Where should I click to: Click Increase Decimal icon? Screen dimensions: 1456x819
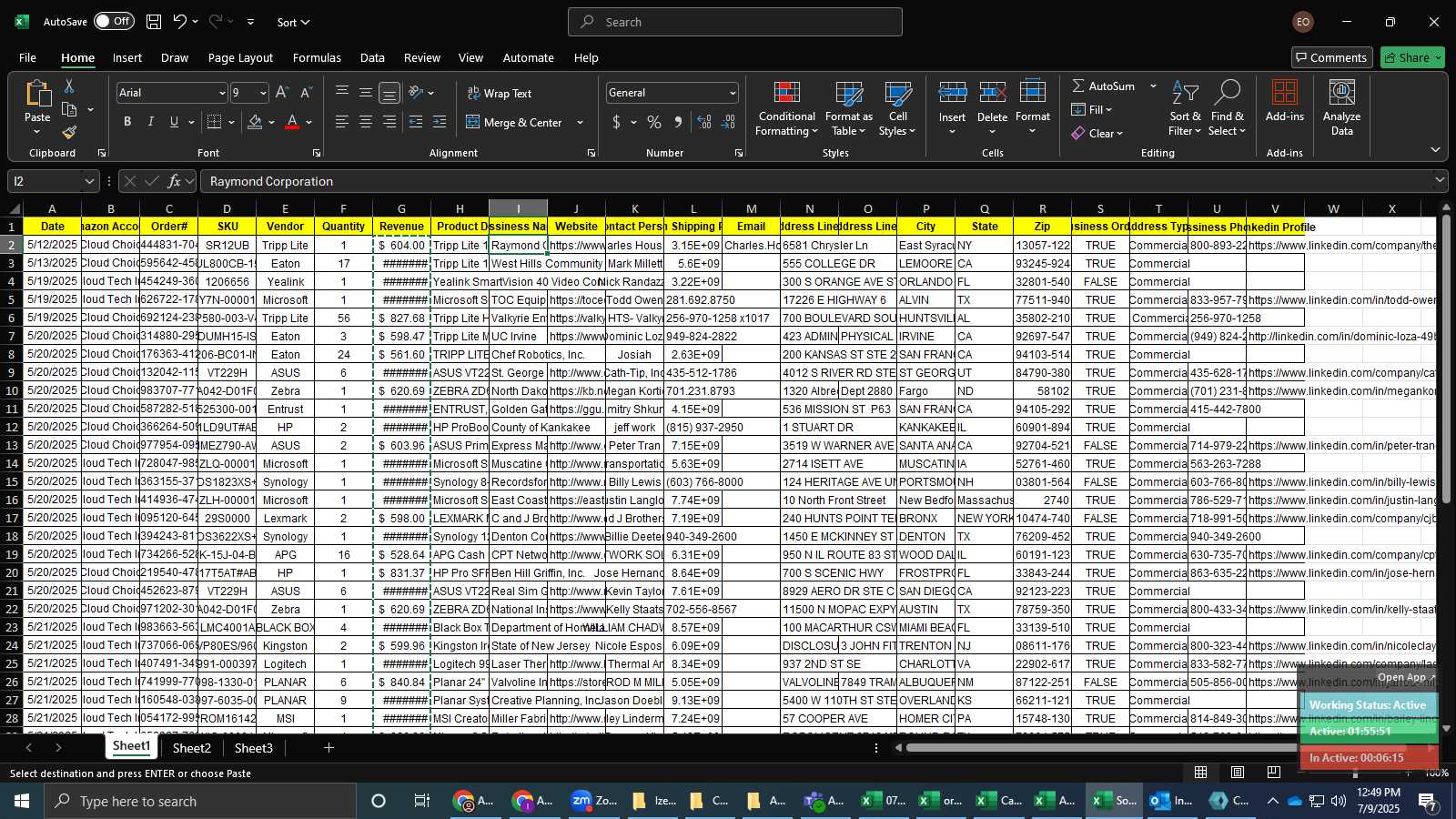point(704,122)
